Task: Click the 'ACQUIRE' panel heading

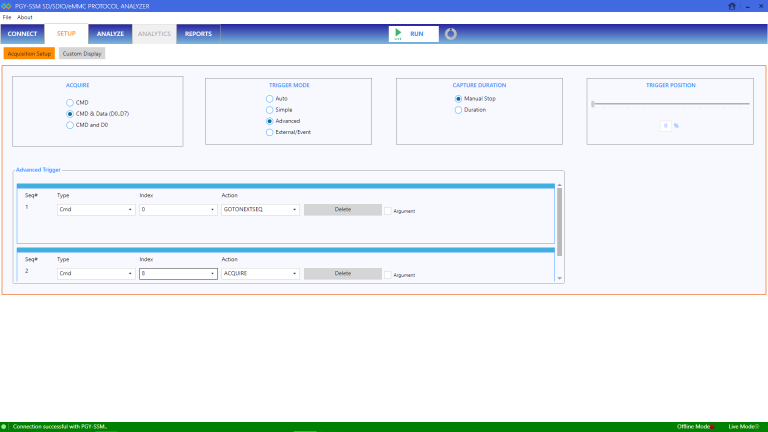Action: pyautogui.click(x=77, y=85)
